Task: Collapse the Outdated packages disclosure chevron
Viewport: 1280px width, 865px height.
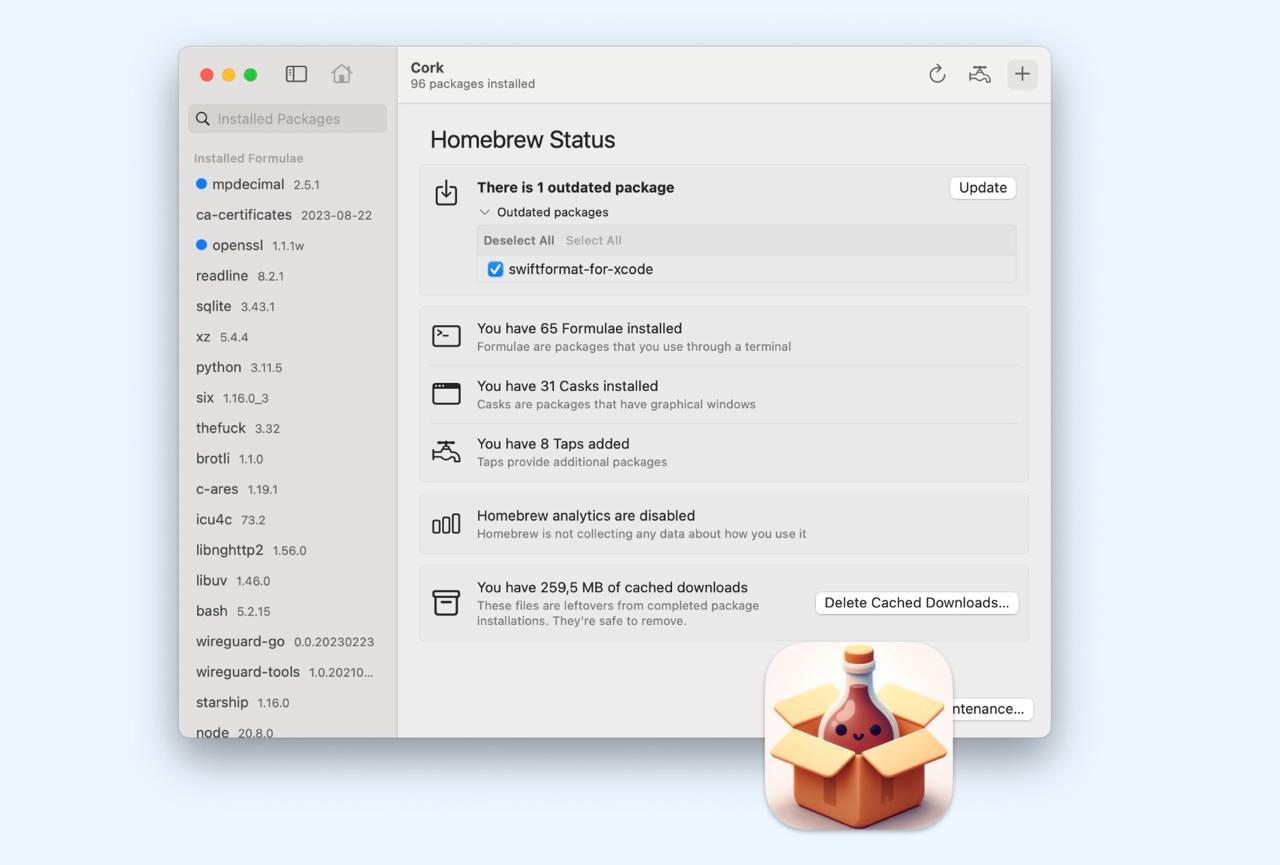Action: click(485, 212)
